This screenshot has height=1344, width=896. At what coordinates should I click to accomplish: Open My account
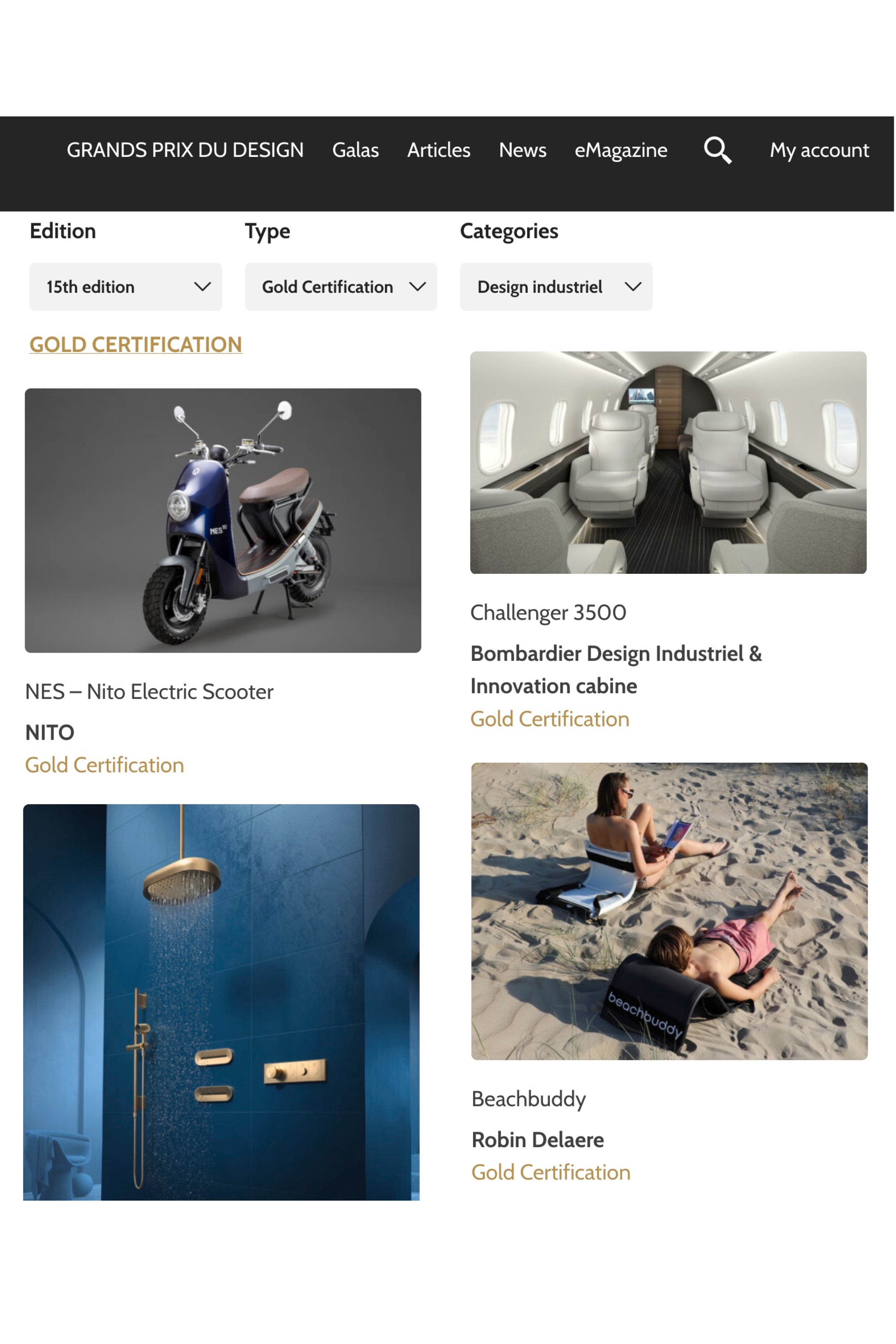pos(819,150)
